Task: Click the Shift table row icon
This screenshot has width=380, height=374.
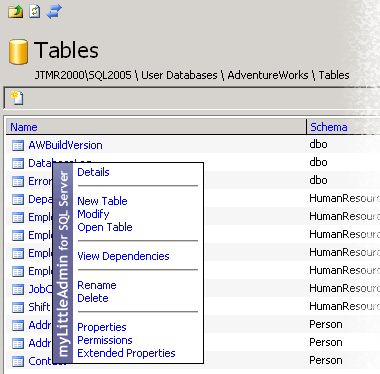Action: point(18,307)
